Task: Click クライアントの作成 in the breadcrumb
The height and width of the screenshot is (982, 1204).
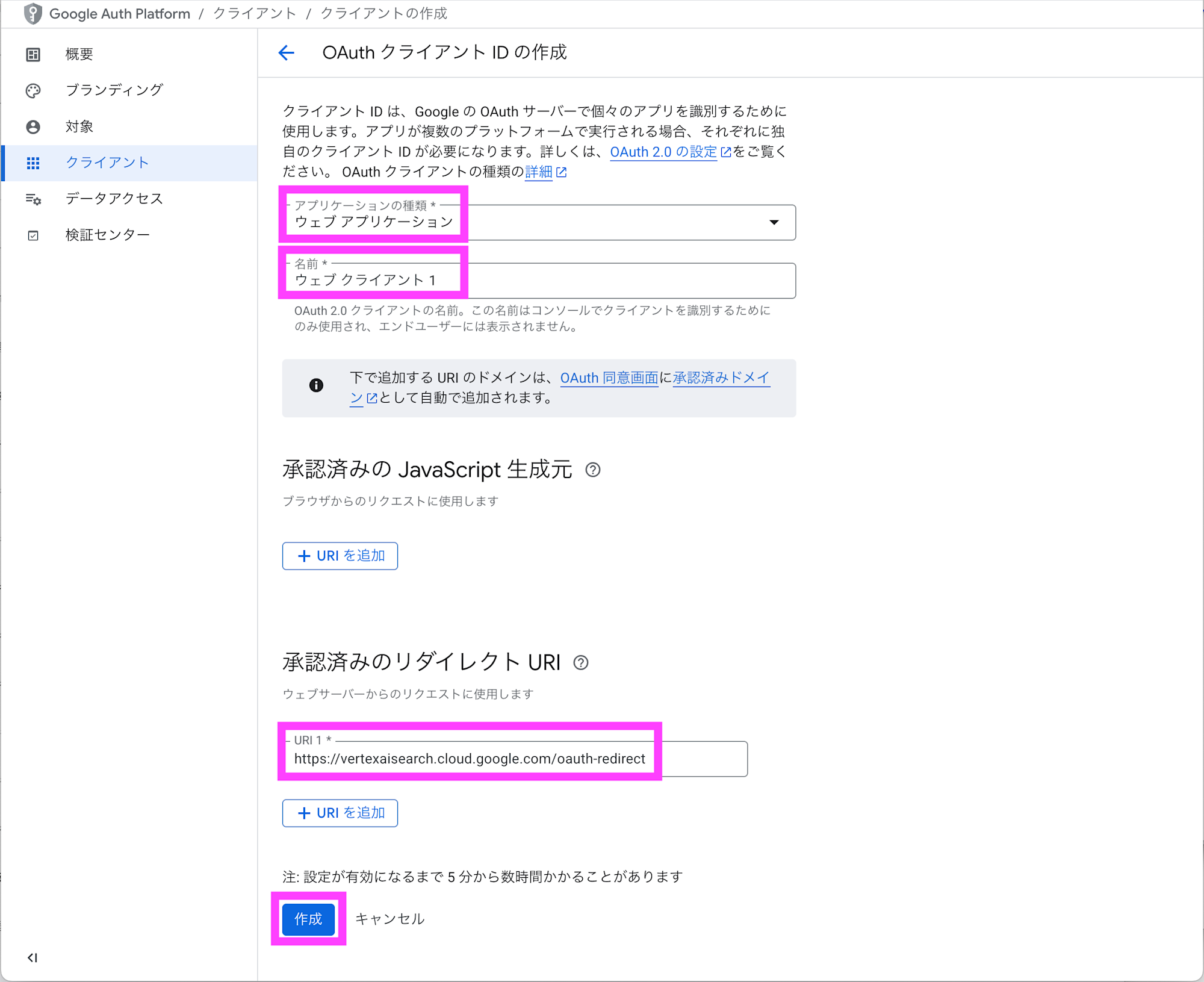Action: click(x=383, y=14)
